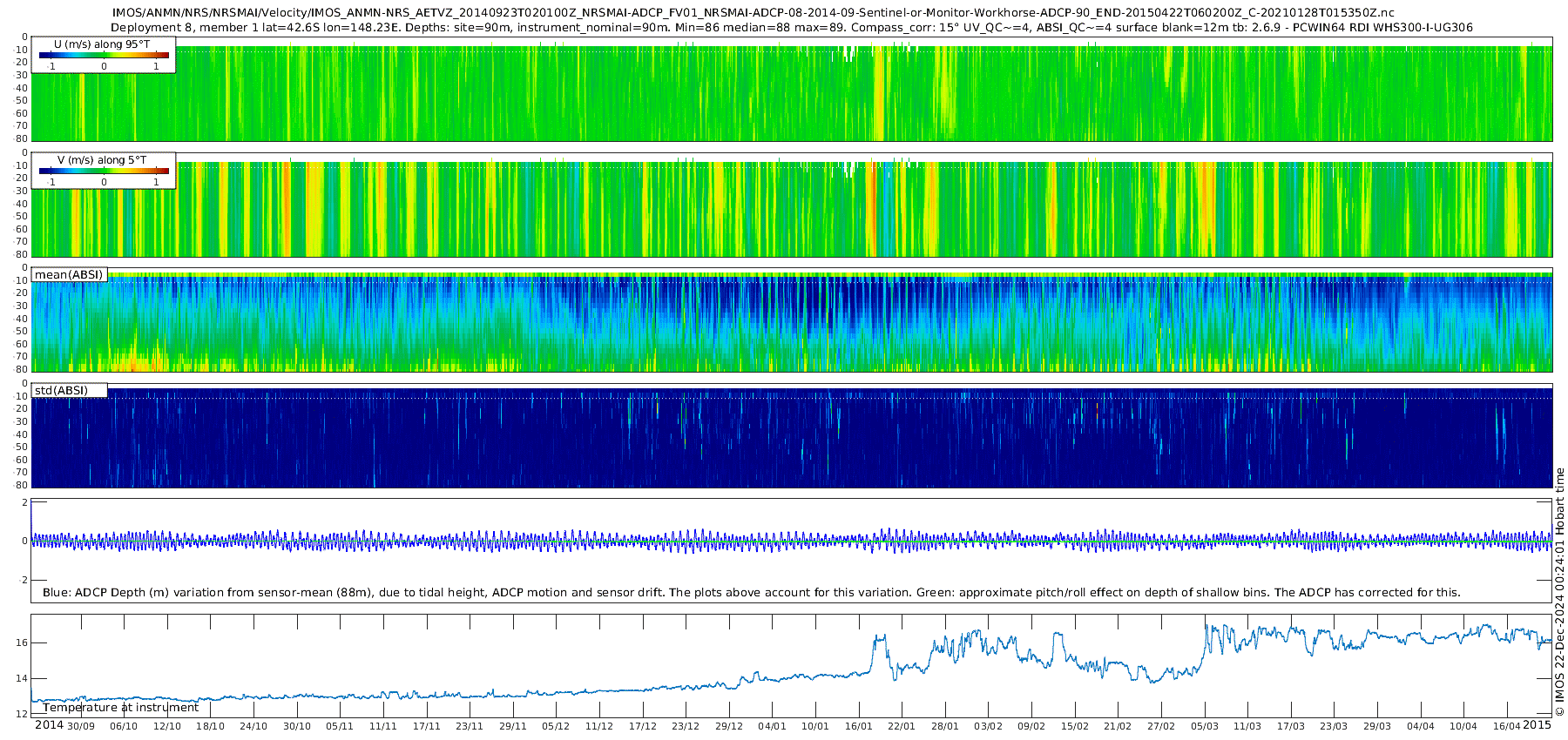Click the 2015 year label on time axis

[x=1538, y=725]
